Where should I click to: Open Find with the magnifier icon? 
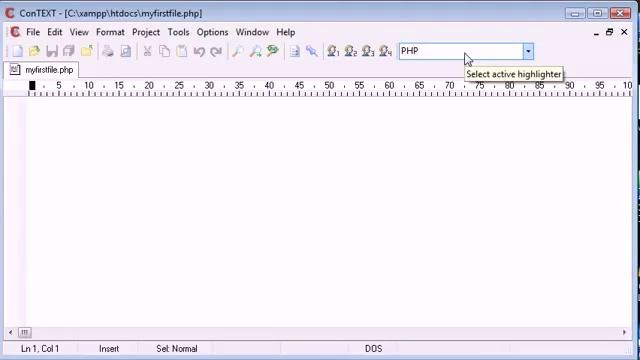(x=238, y=51)
